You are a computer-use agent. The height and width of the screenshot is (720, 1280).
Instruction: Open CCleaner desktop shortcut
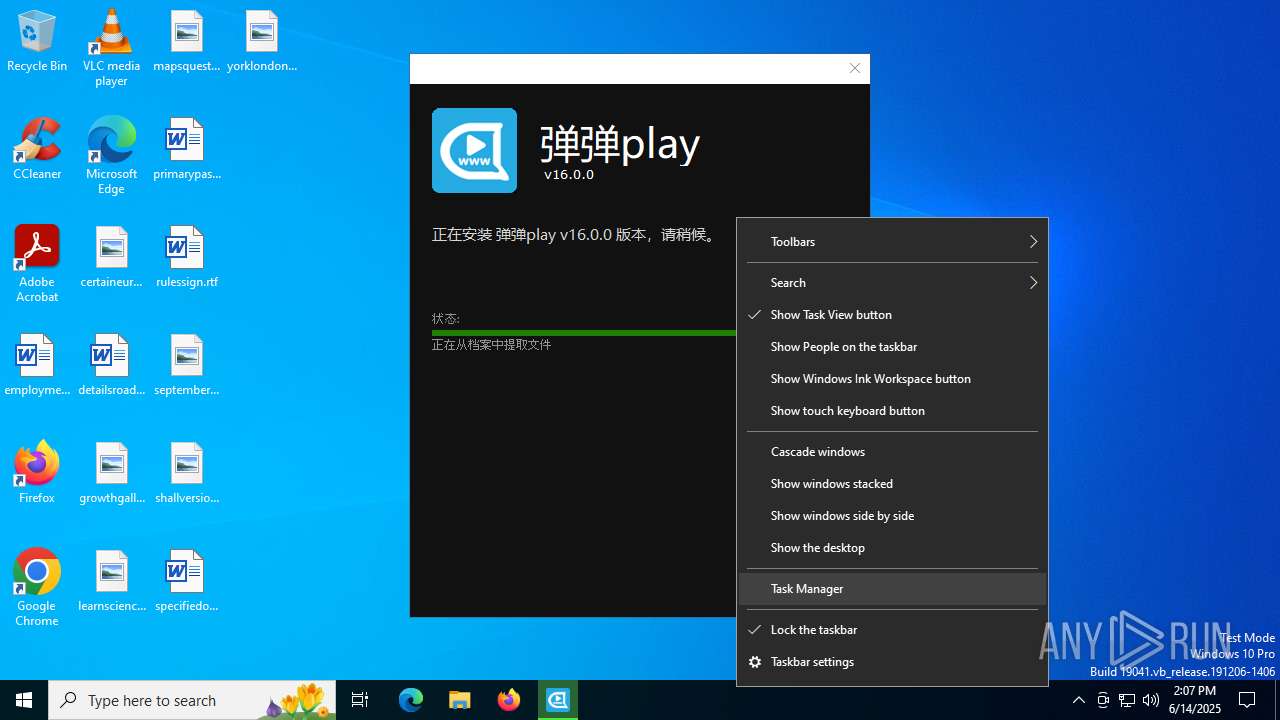(37, 150)
